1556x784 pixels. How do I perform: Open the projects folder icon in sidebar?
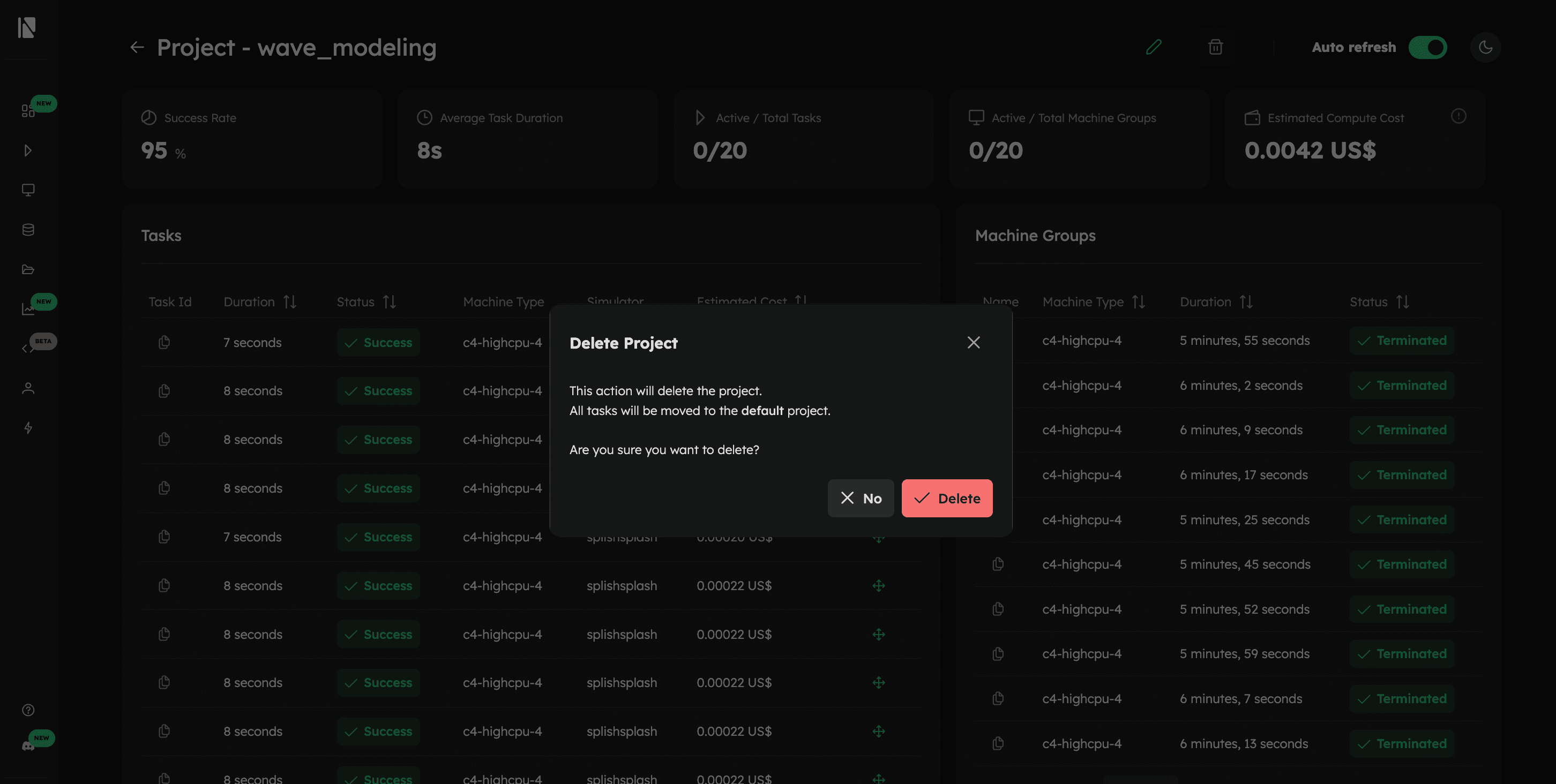28,269
